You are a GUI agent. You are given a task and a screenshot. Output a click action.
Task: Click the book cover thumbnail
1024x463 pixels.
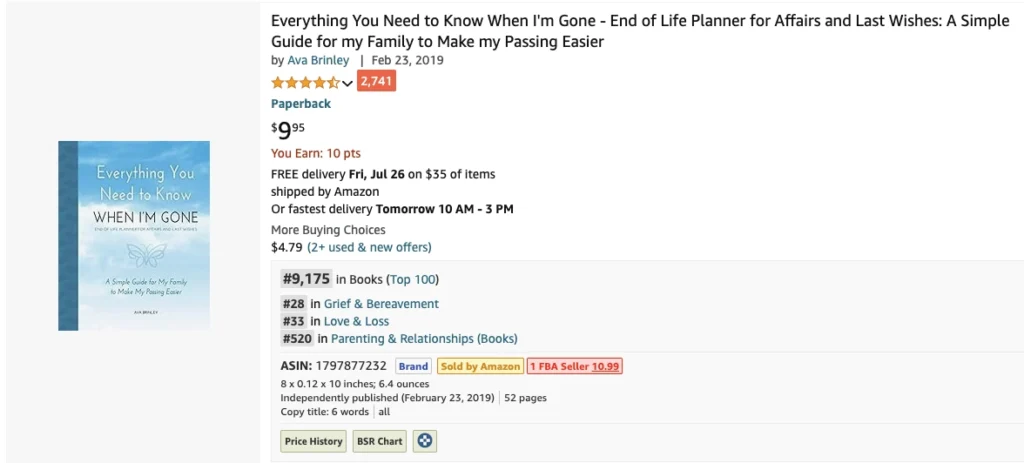tap(134, 235)
